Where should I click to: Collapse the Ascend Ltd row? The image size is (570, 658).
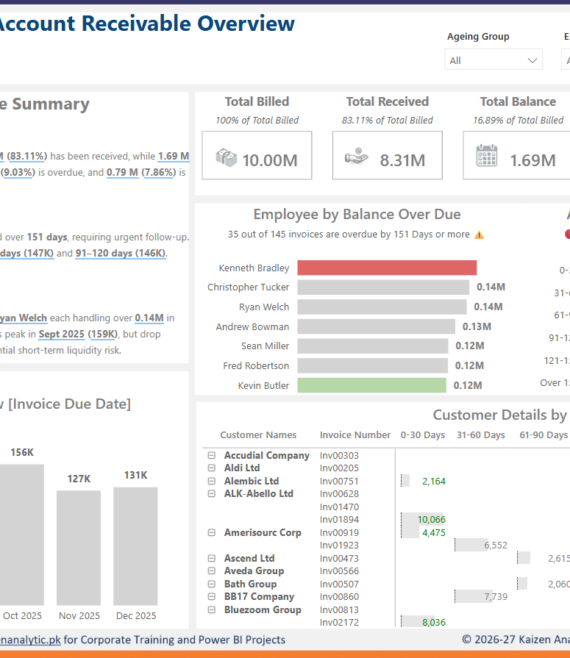212,559
